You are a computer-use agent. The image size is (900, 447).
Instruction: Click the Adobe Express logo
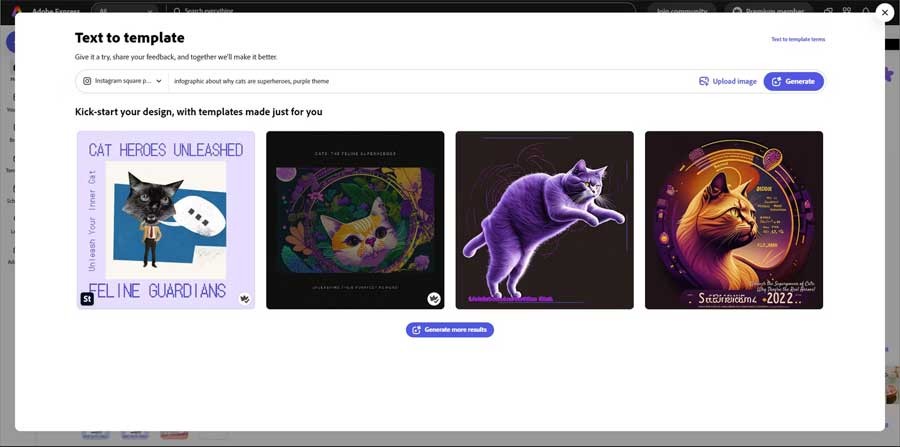(45, 11)
